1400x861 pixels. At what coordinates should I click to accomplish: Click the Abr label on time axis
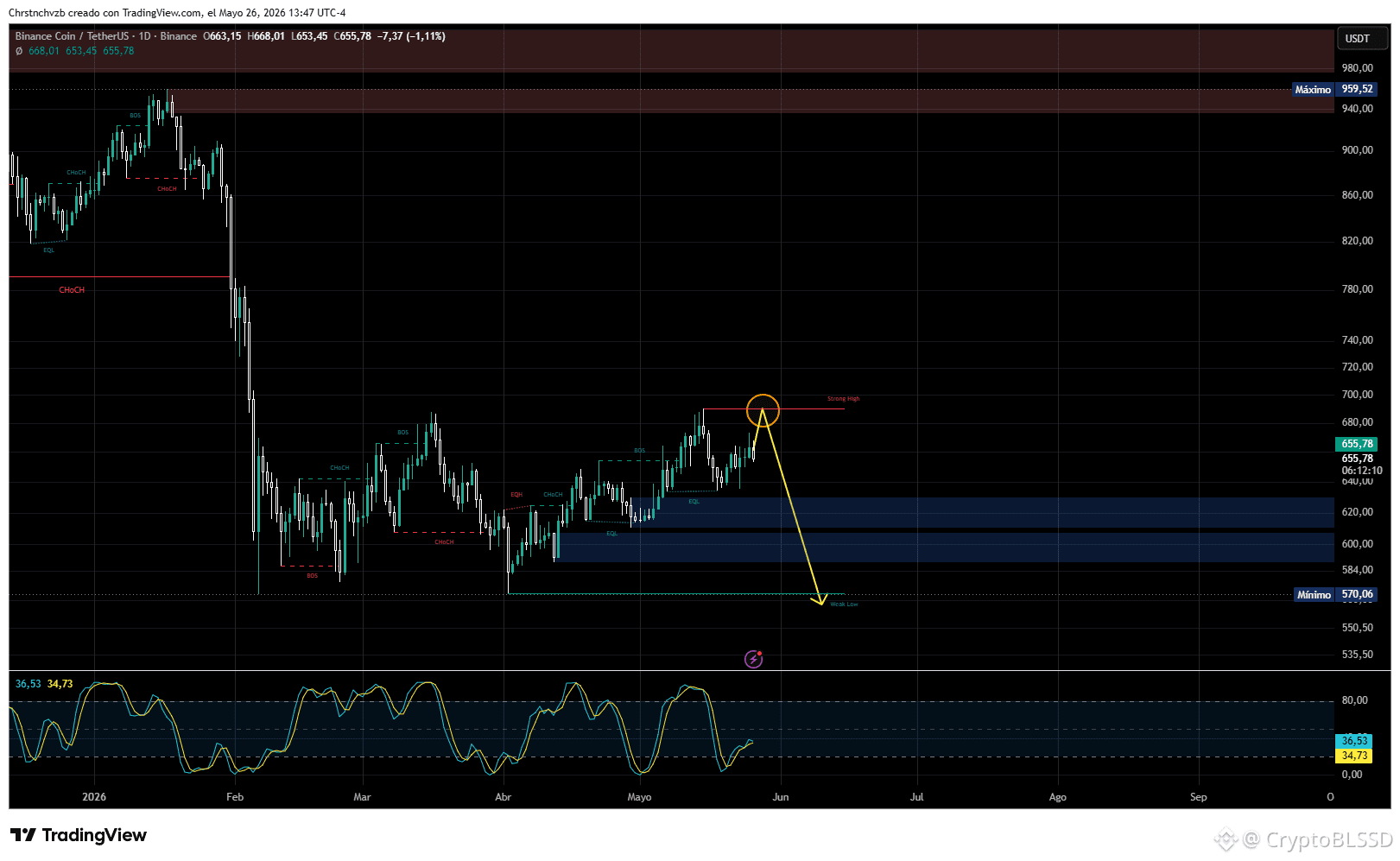click(503, 797)
